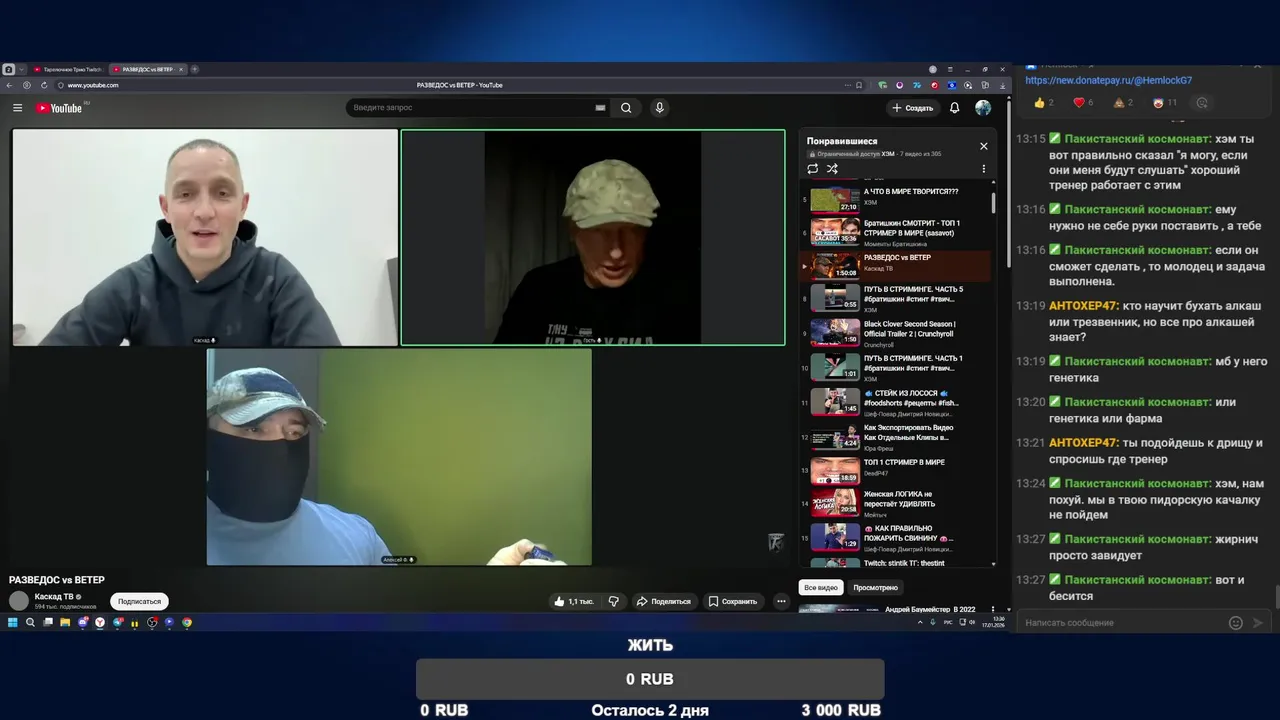Click the Поделиться share button
Image resolution: width=1280 pixels, height=720 pixels.
664,601
